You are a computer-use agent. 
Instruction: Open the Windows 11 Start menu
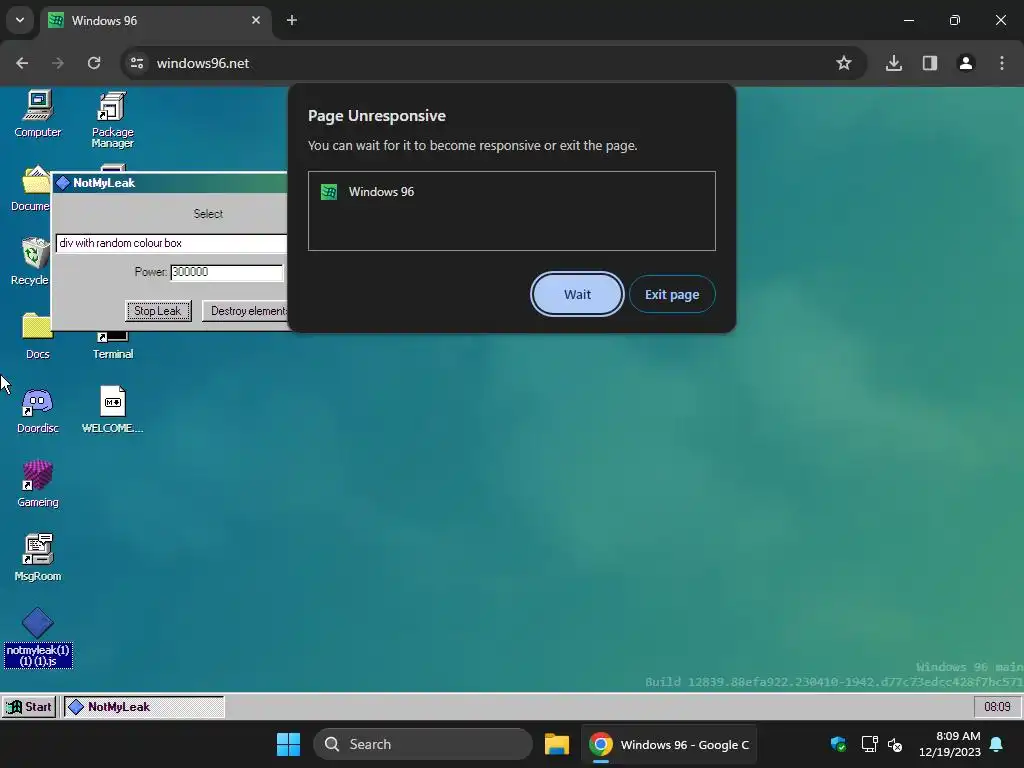[288, 744]
